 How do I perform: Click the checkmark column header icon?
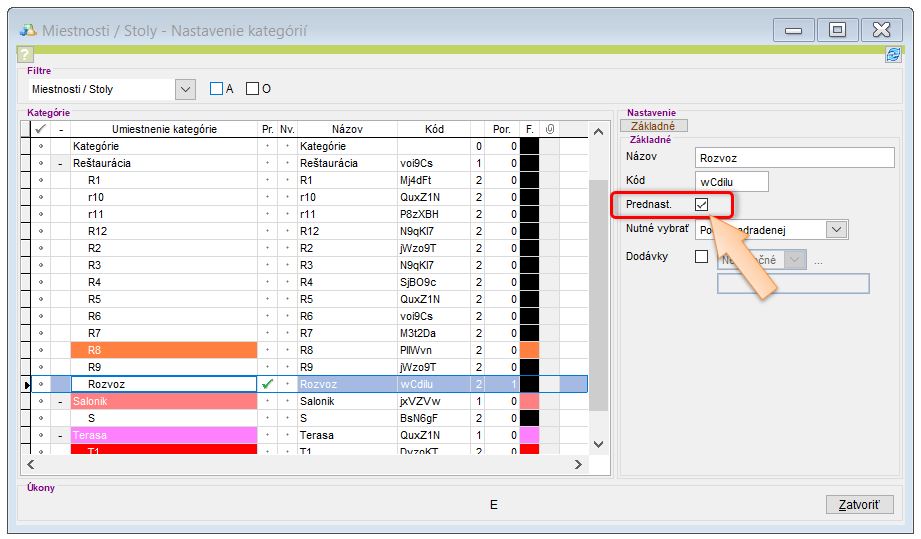point(40,129)
